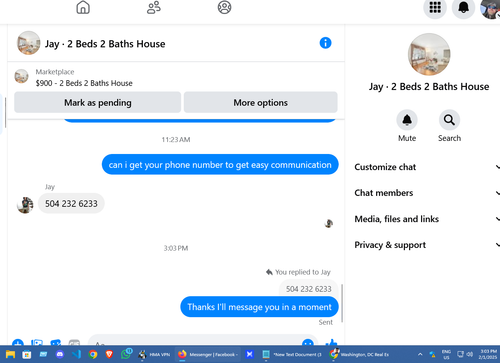This screenshot has height=363, width=500.
Task: Go to Facebook Home via house icon
Action: [x=83, y=7]
